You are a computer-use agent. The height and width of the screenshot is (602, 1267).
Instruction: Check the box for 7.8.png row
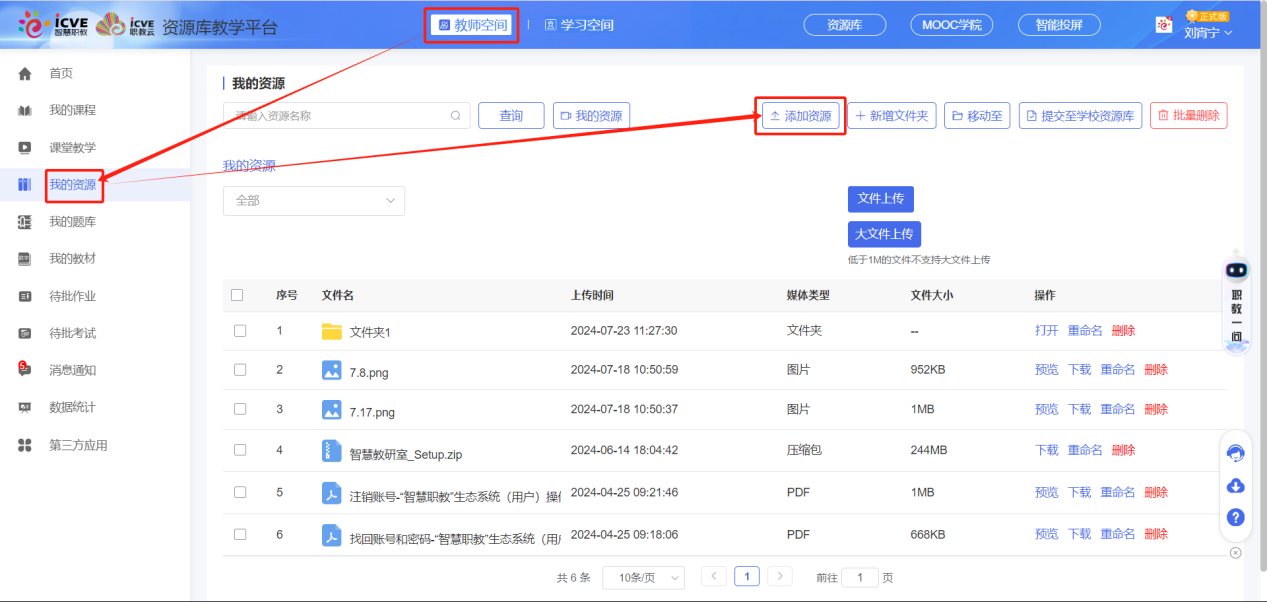point(240,370)
